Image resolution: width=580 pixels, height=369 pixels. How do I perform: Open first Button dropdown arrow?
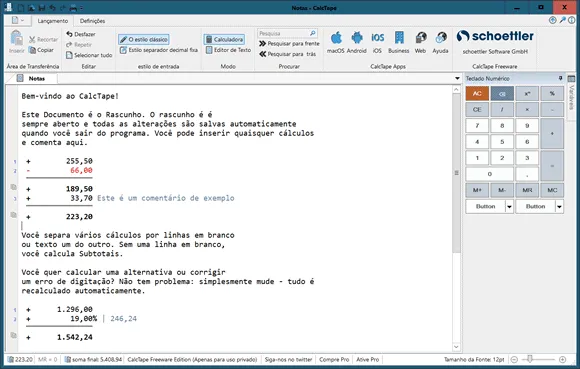coord(509,207)
